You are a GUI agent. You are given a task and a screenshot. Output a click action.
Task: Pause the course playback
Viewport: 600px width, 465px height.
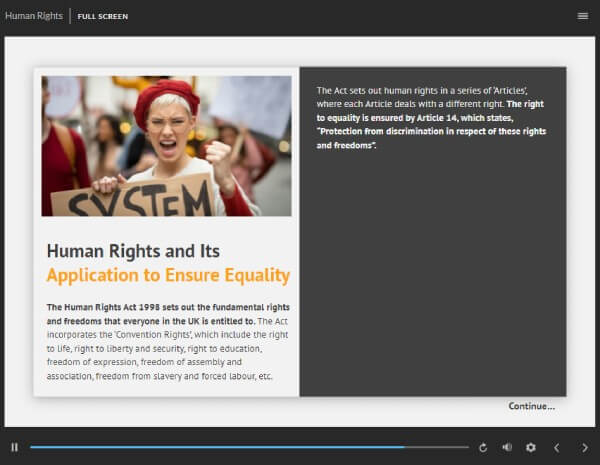click(x=14, y=447)
